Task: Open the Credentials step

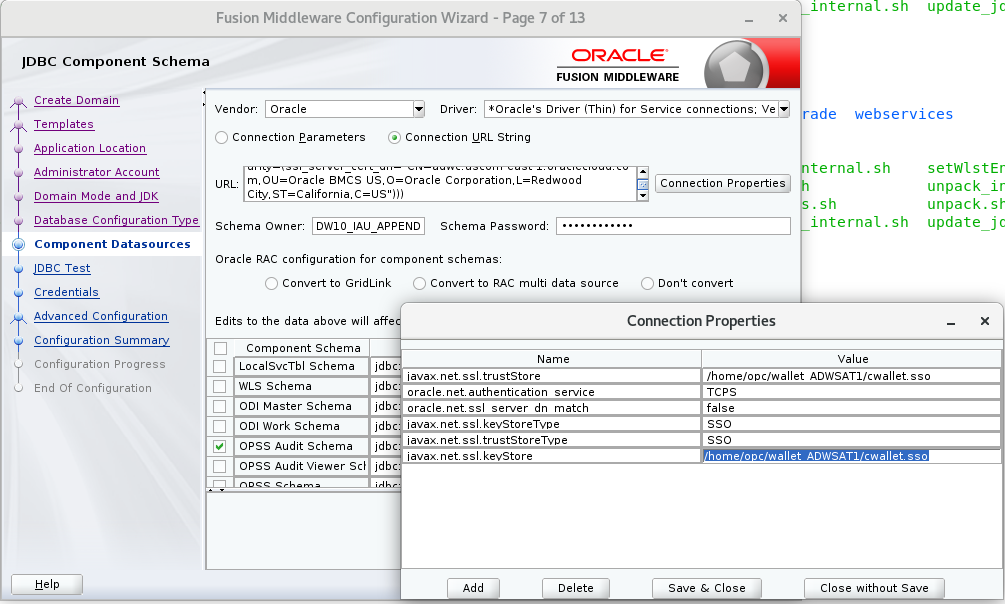Action: [66, 292]
